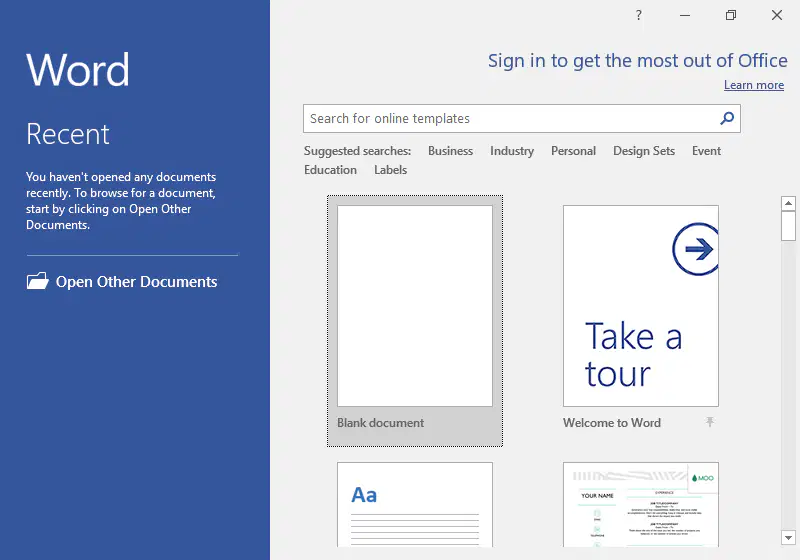Screen dimensions: 800x560
Task: Pick the Event suggested search
Action: (x=706, y=151)
